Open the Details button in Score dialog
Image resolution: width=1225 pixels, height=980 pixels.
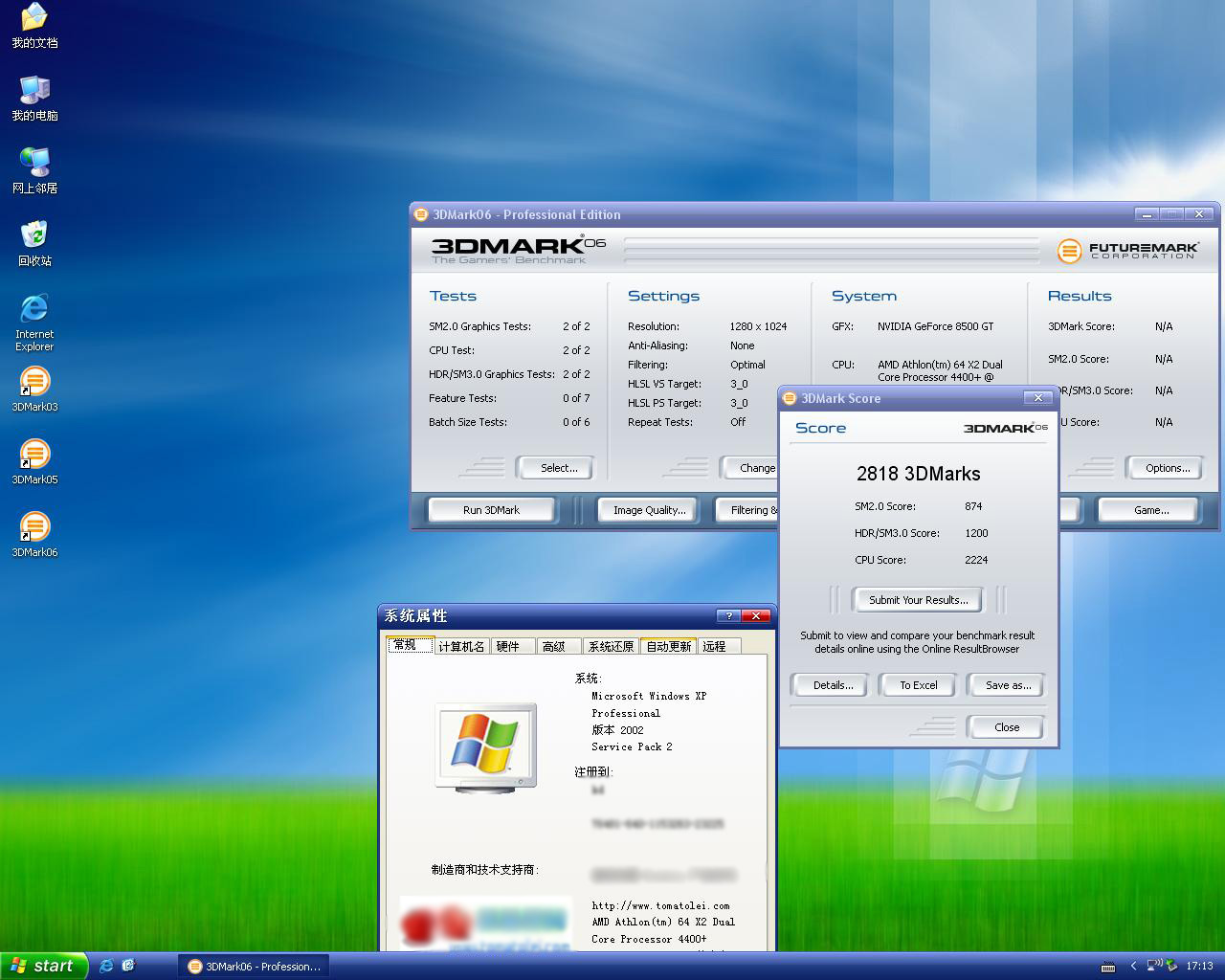click(x=833, y=685)
